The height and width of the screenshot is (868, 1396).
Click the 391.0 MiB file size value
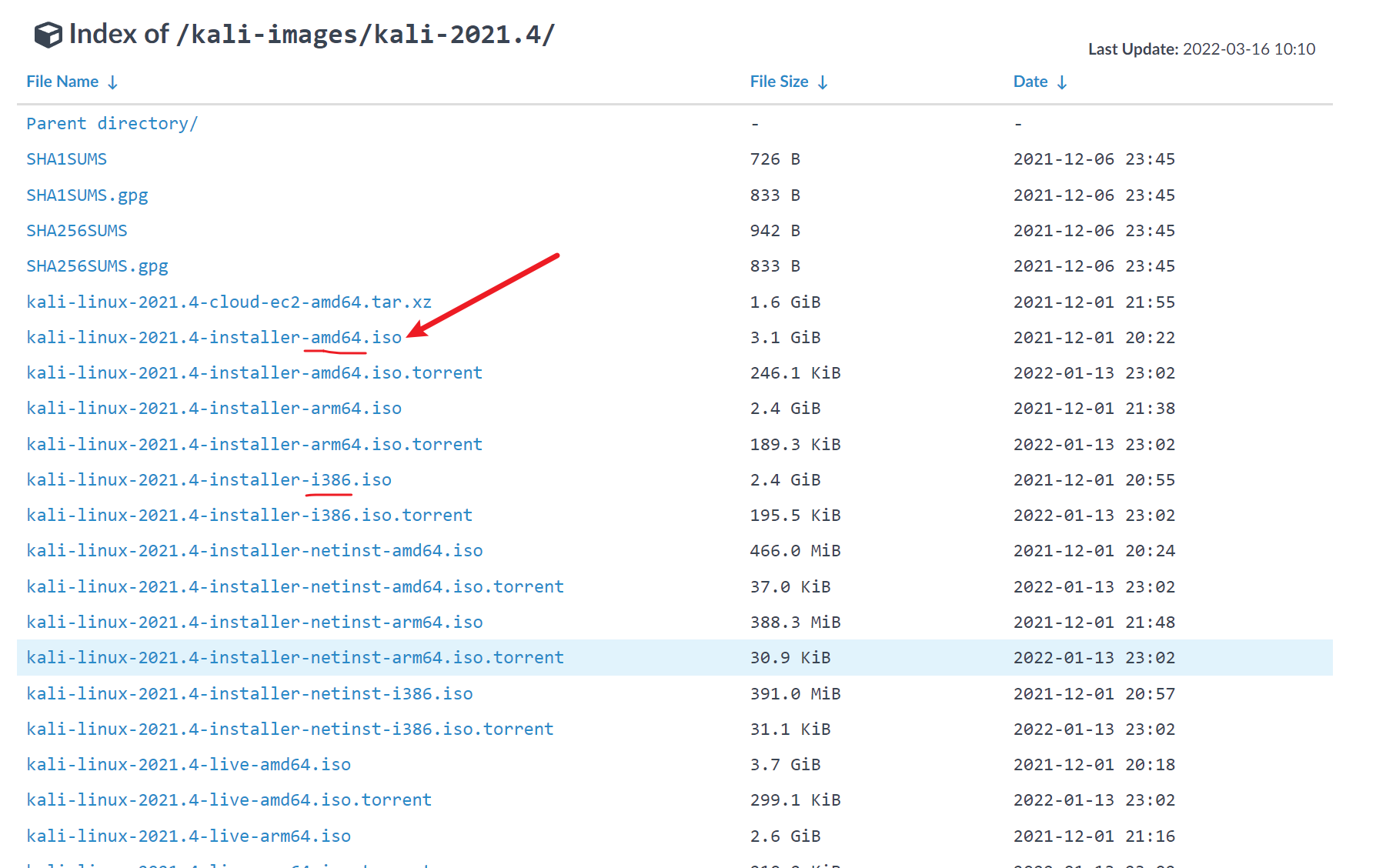coord(796,693)
